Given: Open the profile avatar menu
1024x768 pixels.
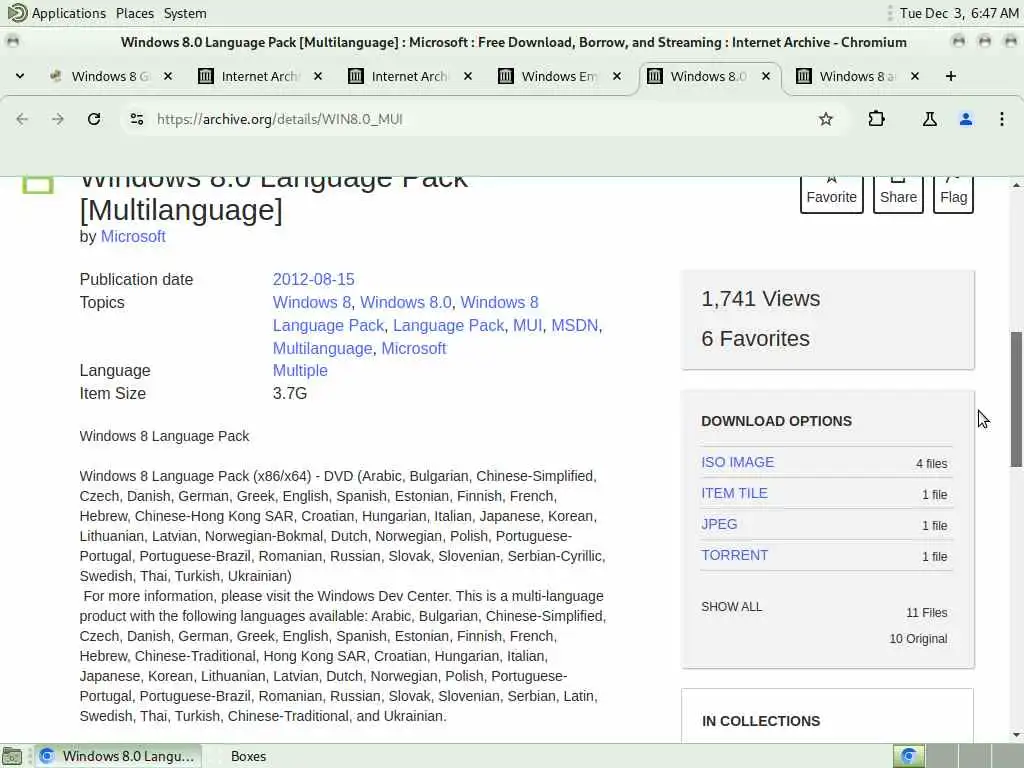Looking at the screenshot, I should pos(966,119).
